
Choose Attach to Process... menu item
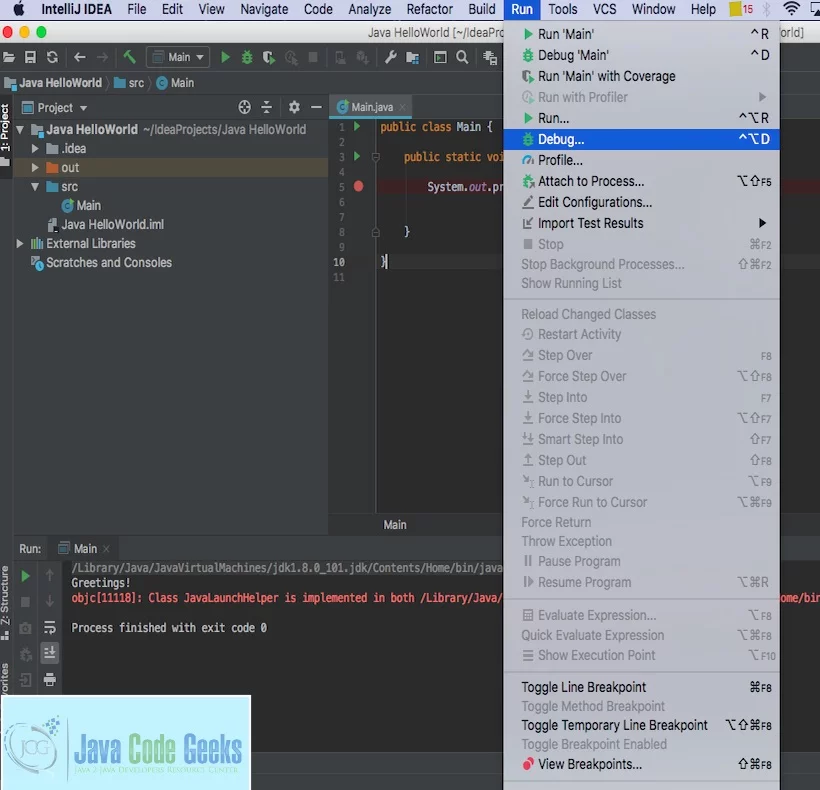click(x=641, y=181)
